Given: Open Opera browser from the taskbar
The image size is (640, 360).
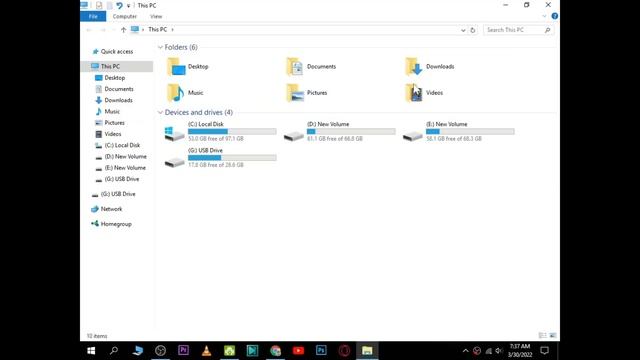Looking at the screenshot, I should [344, 351].
